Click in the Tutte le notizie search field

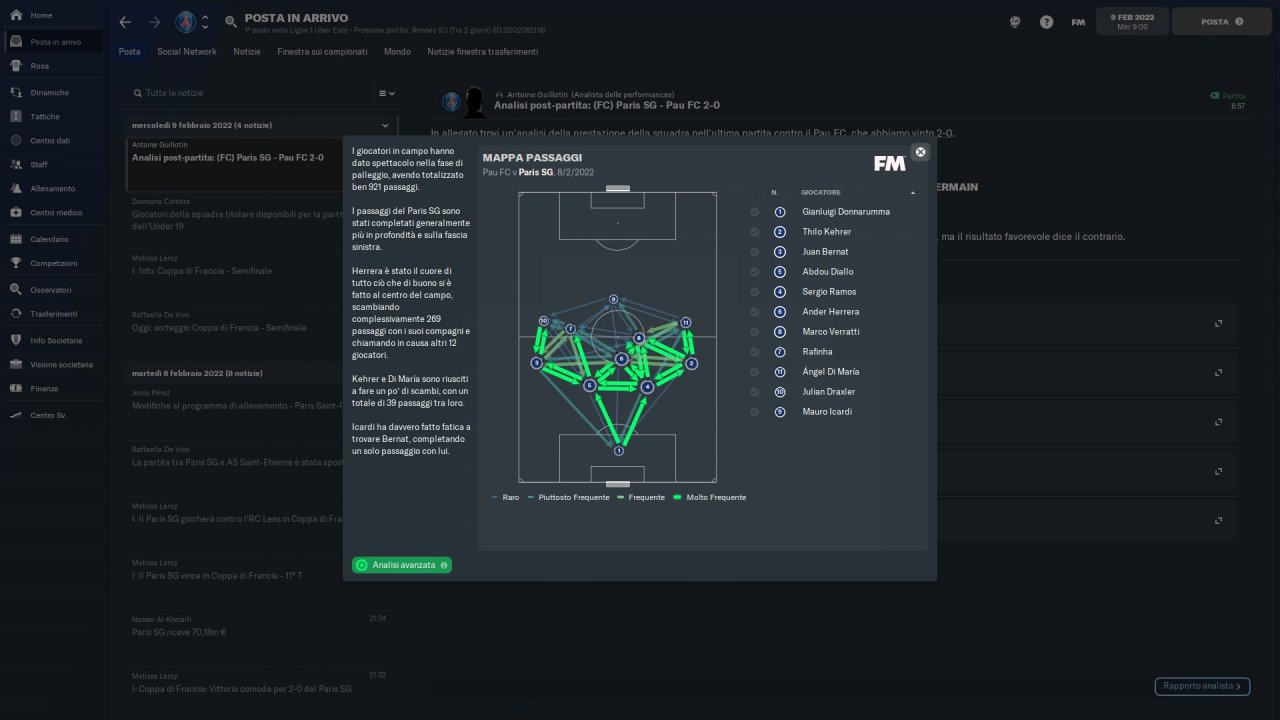[x=250, y=93]
